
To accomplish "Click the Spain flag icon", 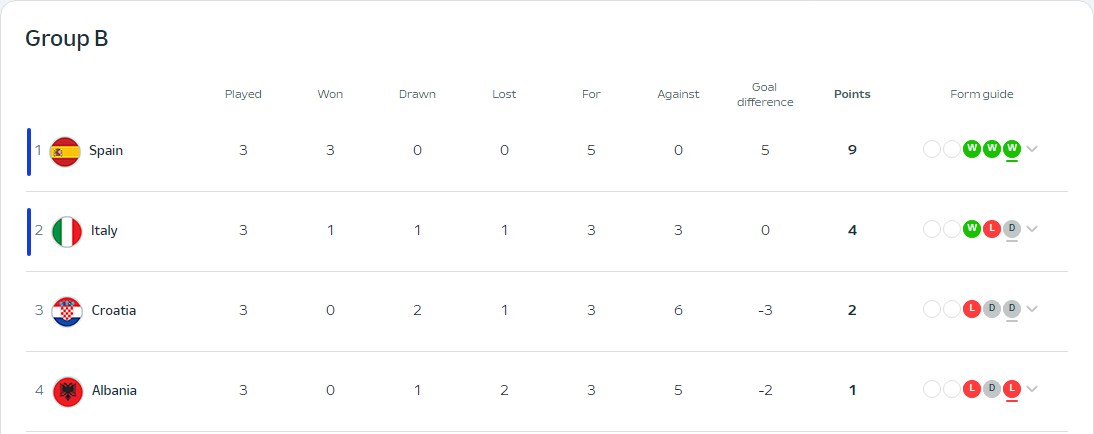I will pyautogui.click(x=65, y=151).
